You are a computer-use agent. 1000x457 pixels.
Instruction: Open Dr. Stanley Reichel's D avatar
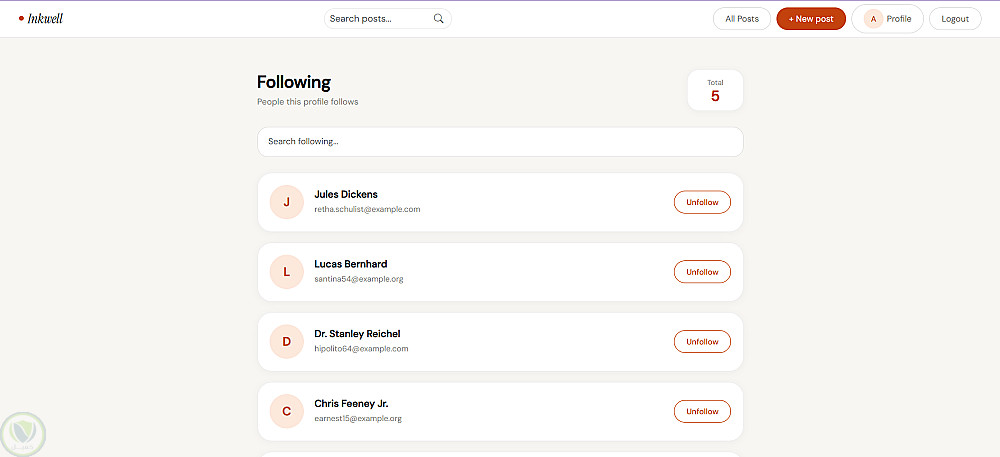click(286, 342)
